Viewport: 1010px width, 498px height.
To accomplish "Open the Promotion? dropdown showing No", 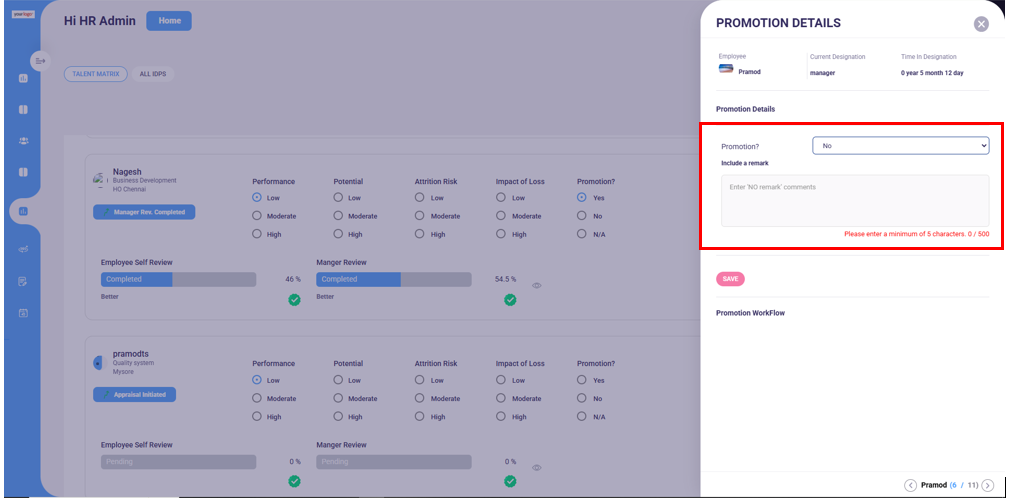I will pyautogui.click(x=900, y=146).
